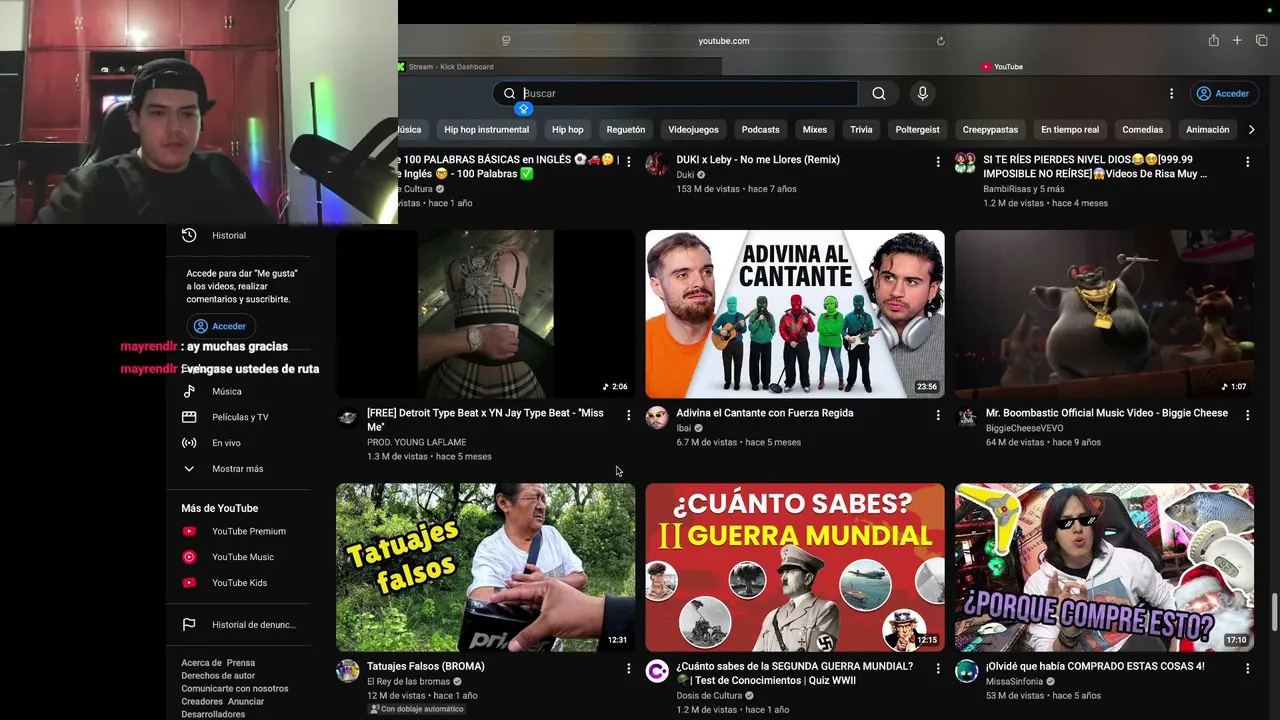Select the Reguetón category chip
The width and height of the screenshot is (1280, 720).
pyautogui.click(x=626, y=129)
